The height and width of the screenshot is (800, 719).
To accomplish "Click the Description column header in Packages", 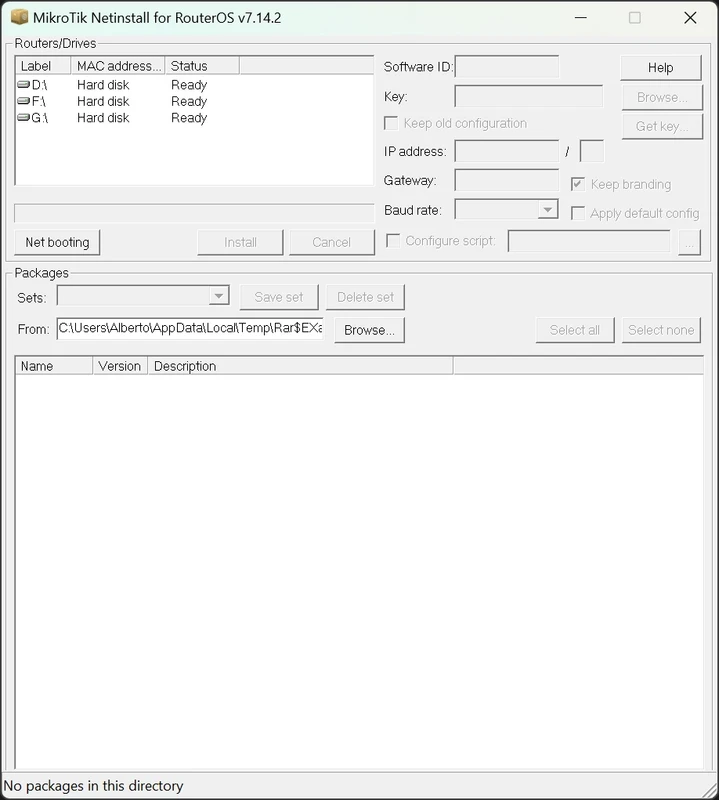I will coord(300,366).
